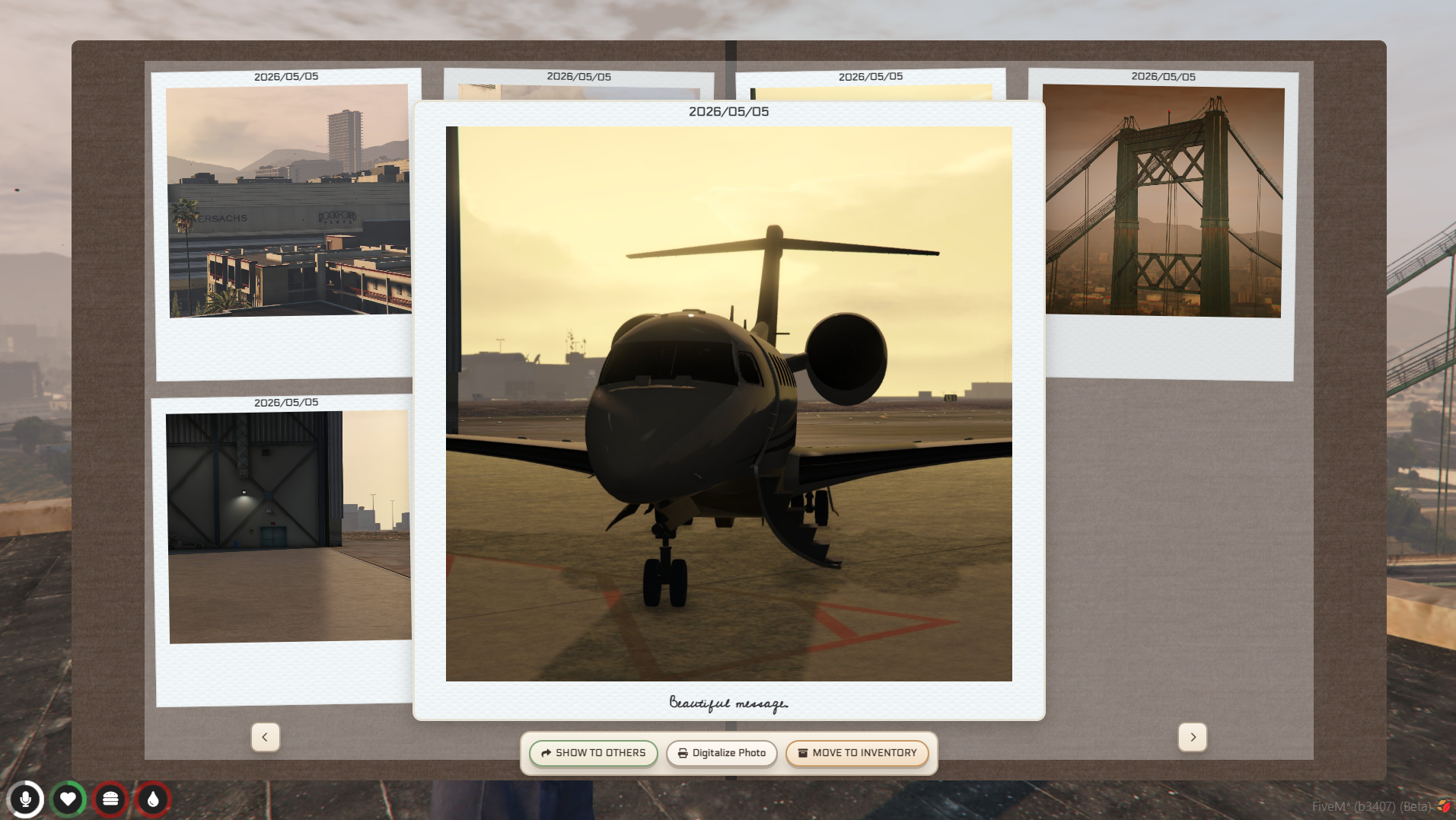1456x820 pixels.
Task: Go to the previous album page
Action: coord(265,737)
